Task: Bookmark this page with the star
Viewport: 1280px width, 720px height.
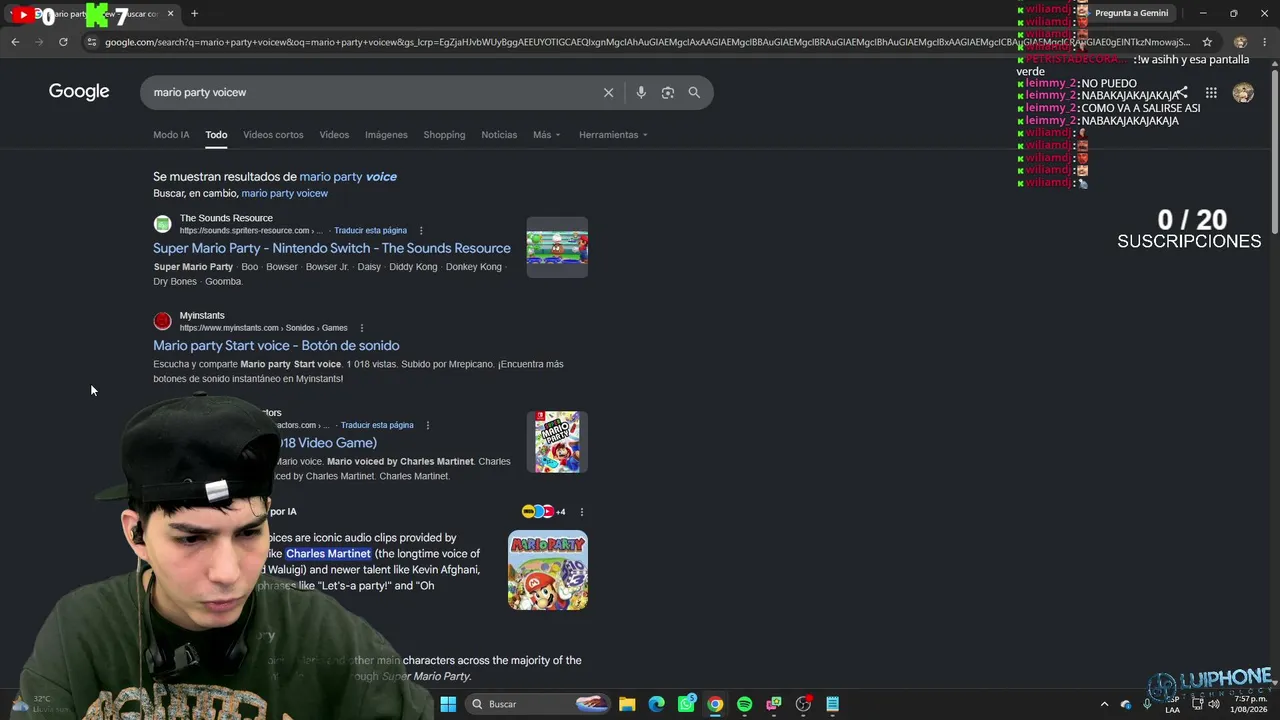Action: pos(1207,42)
